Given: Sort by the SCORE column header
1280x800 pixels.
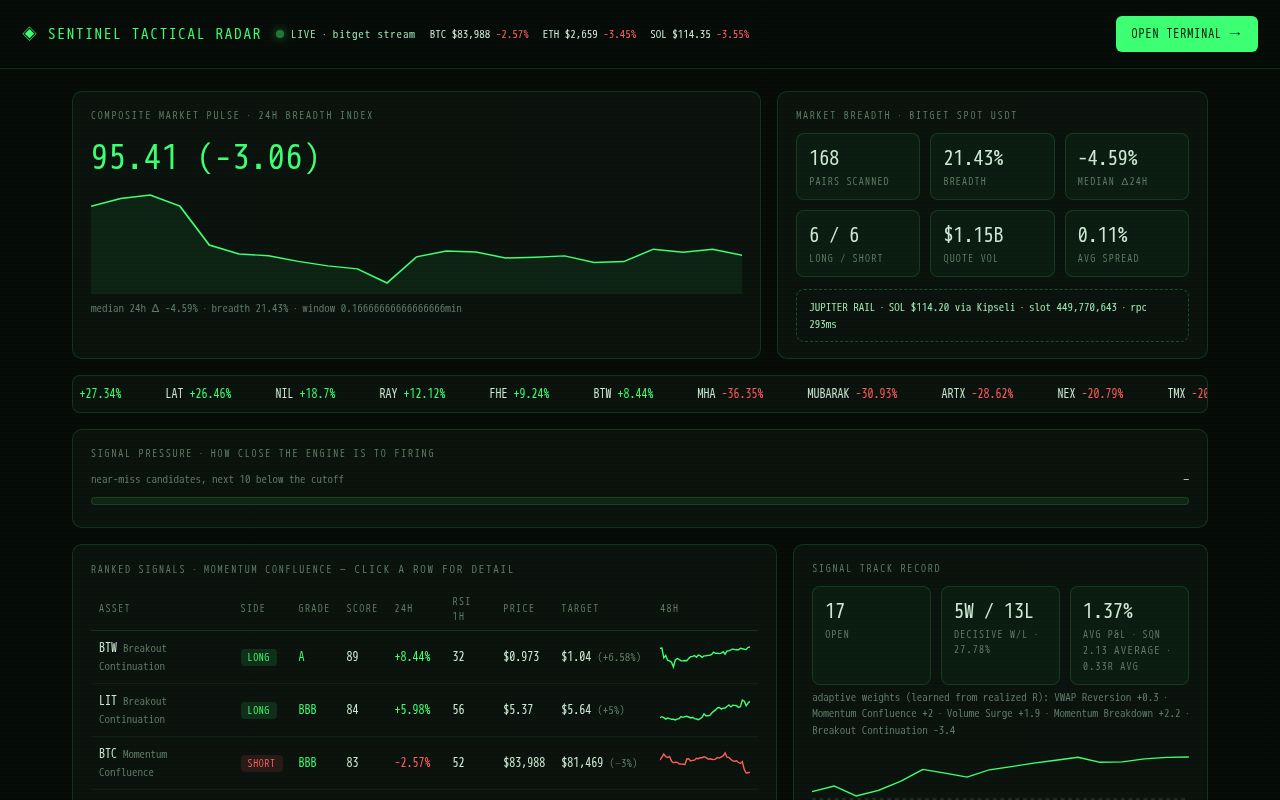Looking at the screenshot, I should point(362,609).
